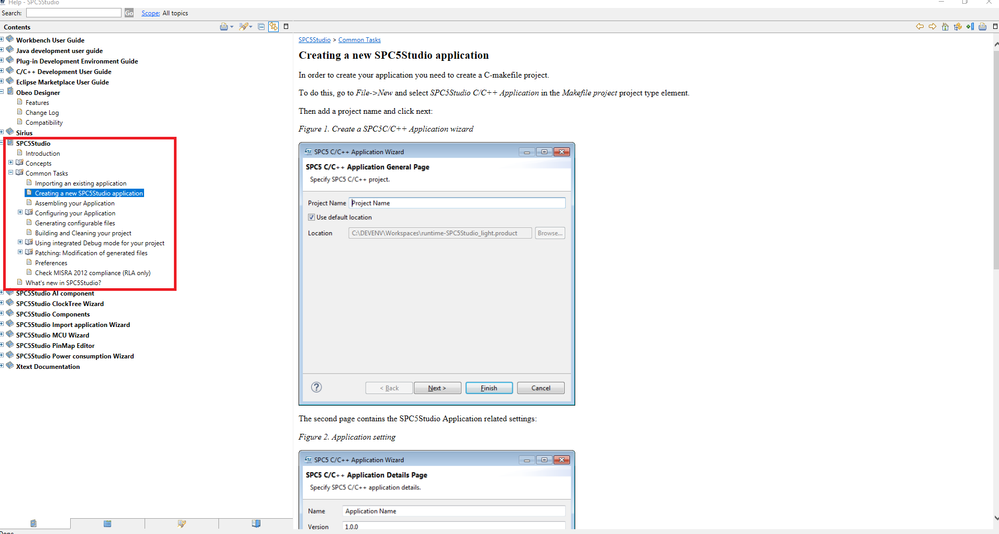
Task: Open Eclipse Marketplace User Guide book
Action: coord(62,82)
